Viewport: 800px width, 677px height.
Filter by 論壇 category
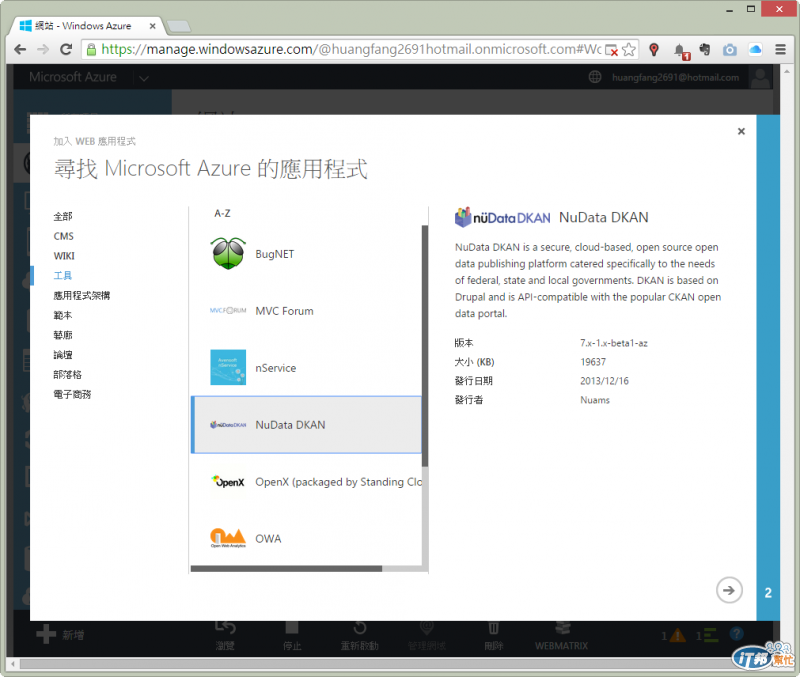(x=63, y=355)
